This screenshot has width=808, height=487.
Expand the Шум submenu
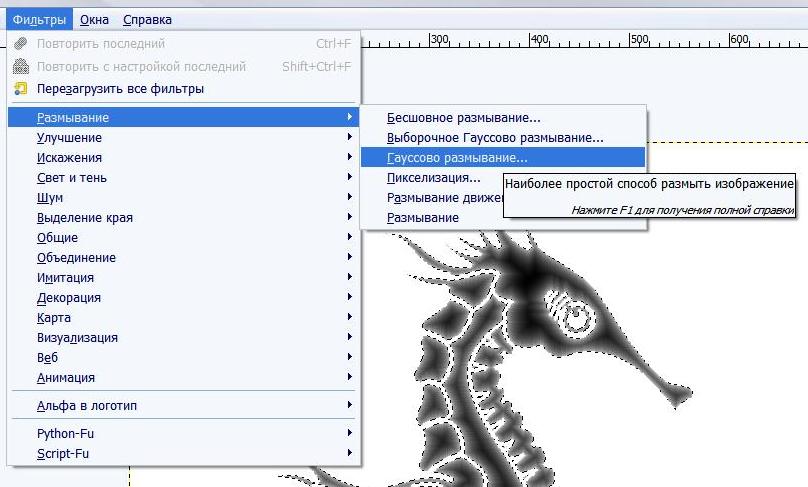[x=184, y=198]
